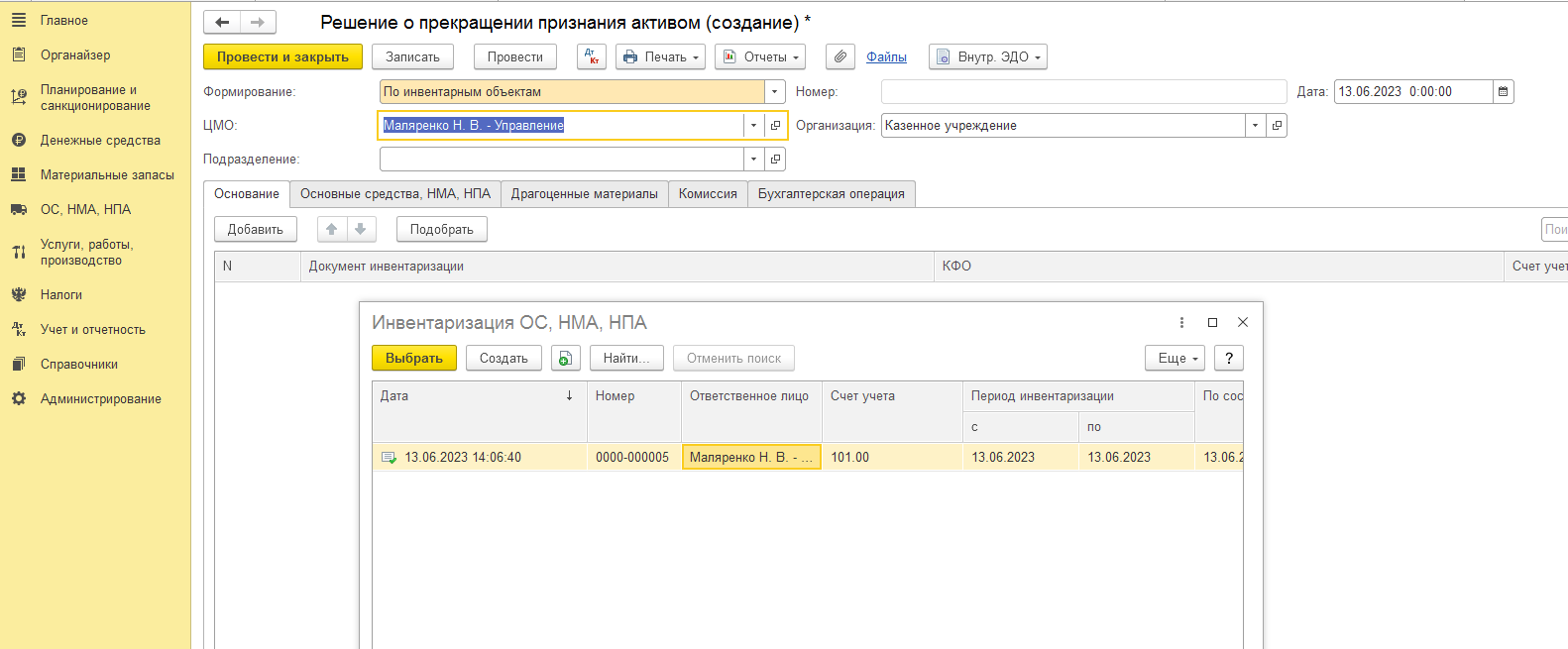The image size is (1568, 649).
Task: Open the three-dots menu of the dialog
Action: click(1181, 322)
